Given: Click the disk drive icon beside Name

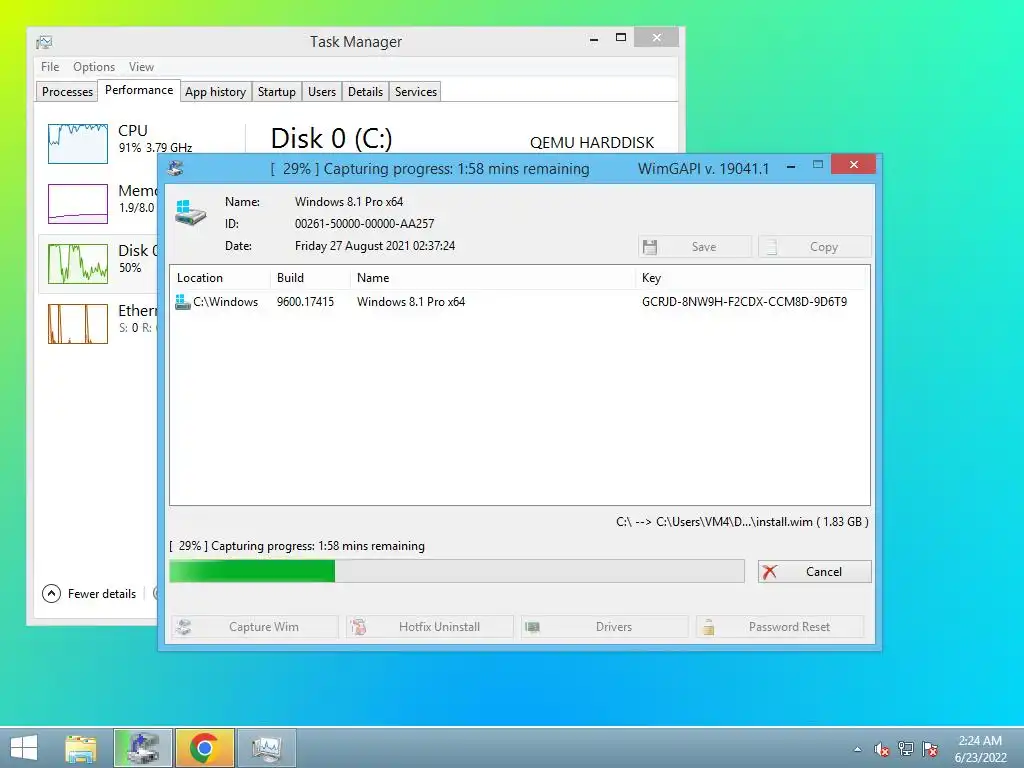Looking at the screenshot, I should tap(191, 213).
